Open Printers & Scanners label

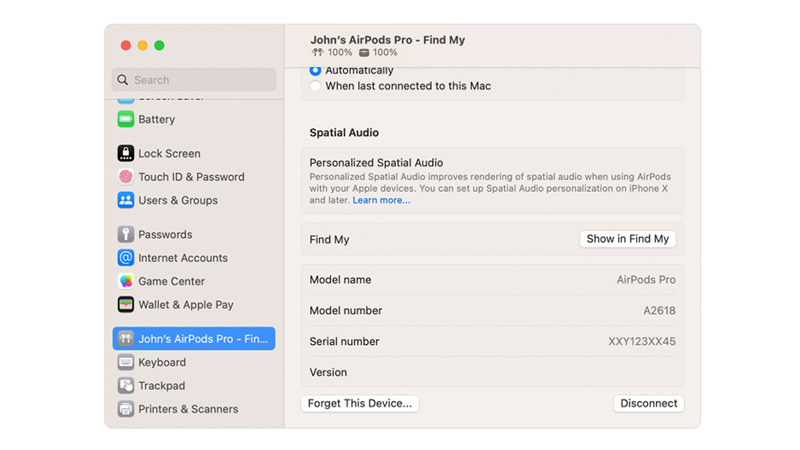click(188, 409)
